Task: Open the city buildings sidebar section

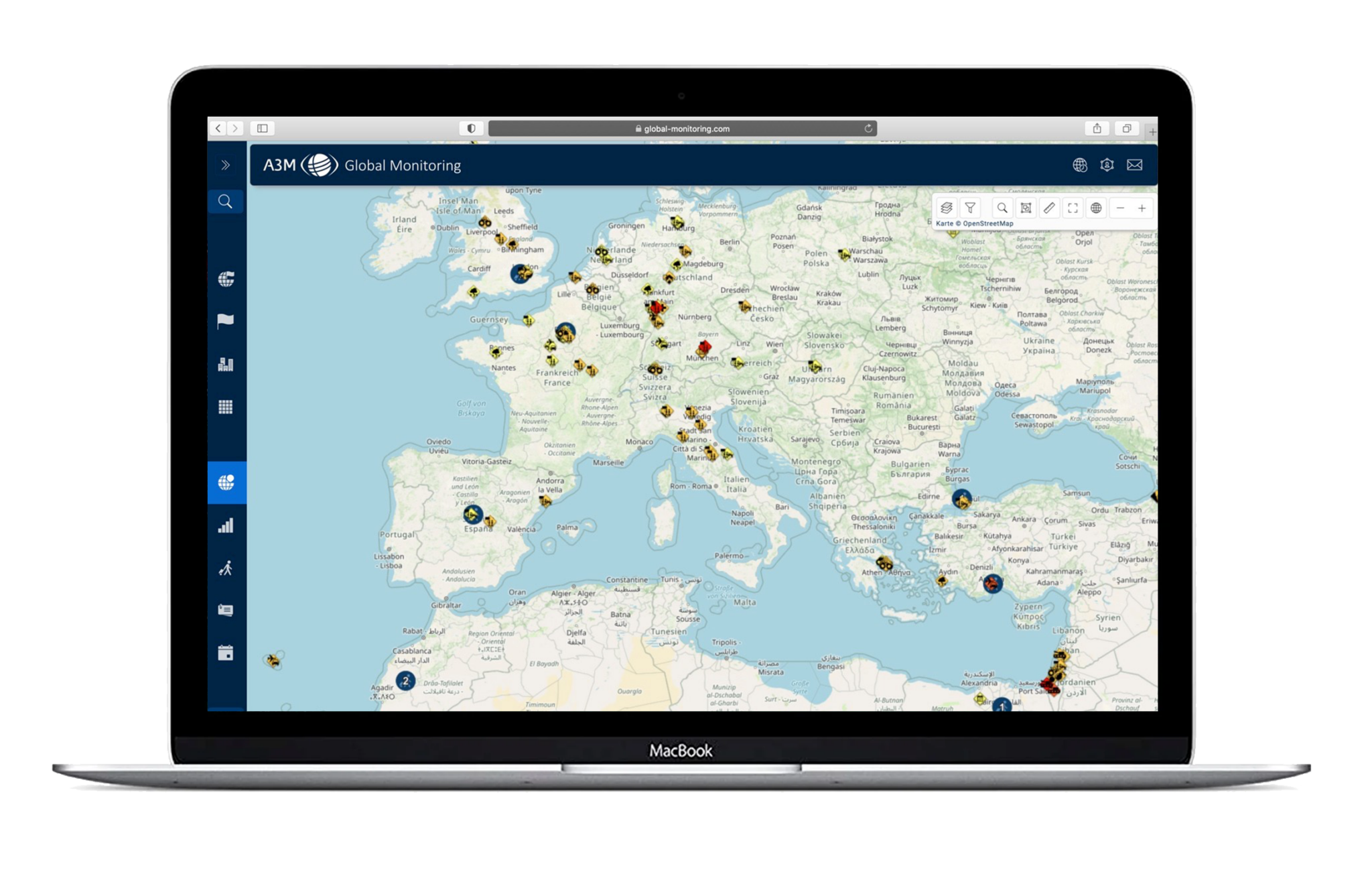Action: [x=226, y=364]
